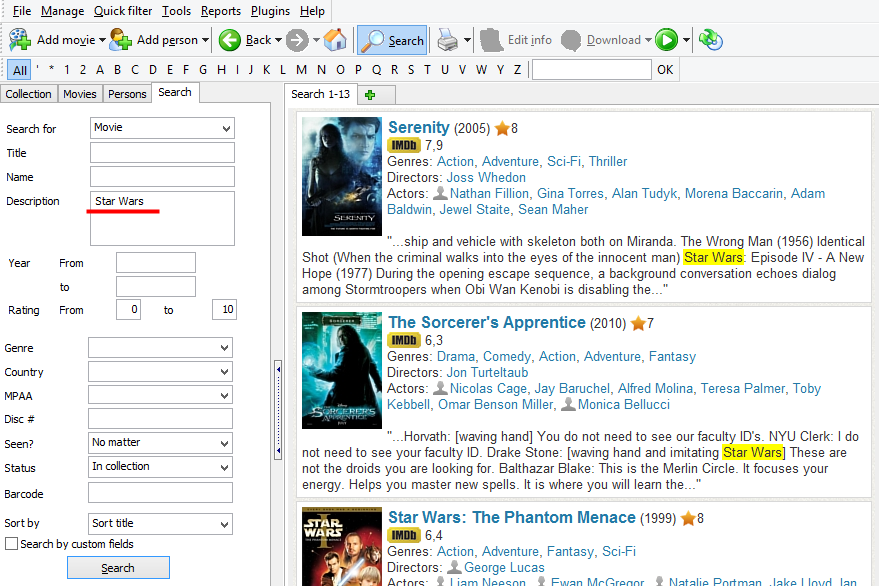Viewport: 879px width, 586px height.
Task: Activate the Search toolbar button
Action: click(x=392, y=40)
